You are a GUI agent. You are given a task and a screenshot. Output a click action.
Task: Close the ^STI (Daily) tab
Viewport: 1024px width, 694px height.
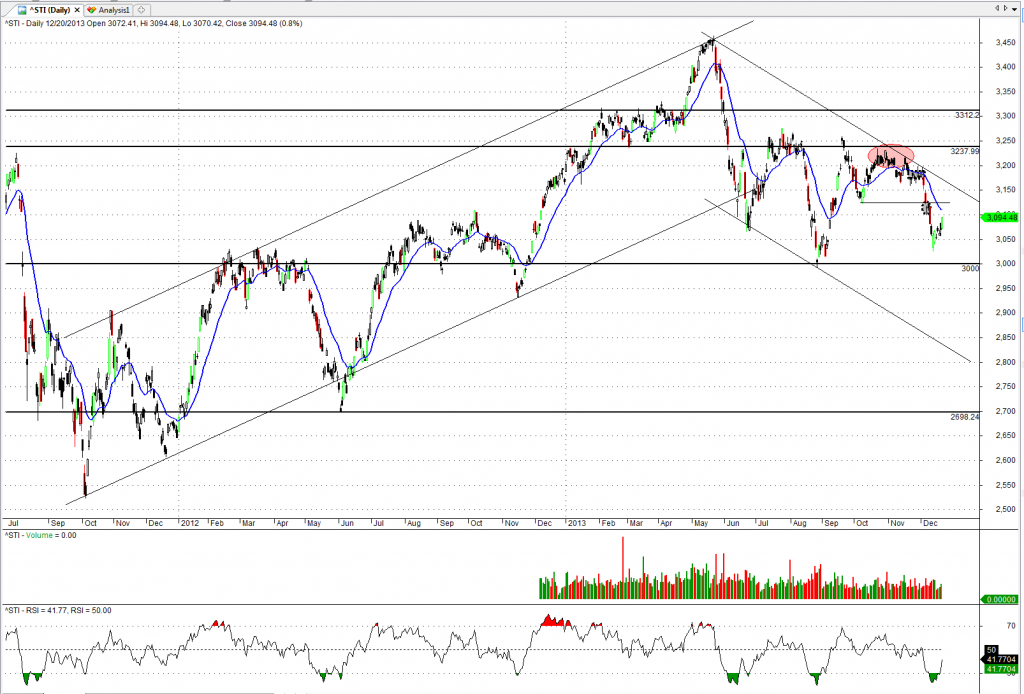click(x=79, y=7)
